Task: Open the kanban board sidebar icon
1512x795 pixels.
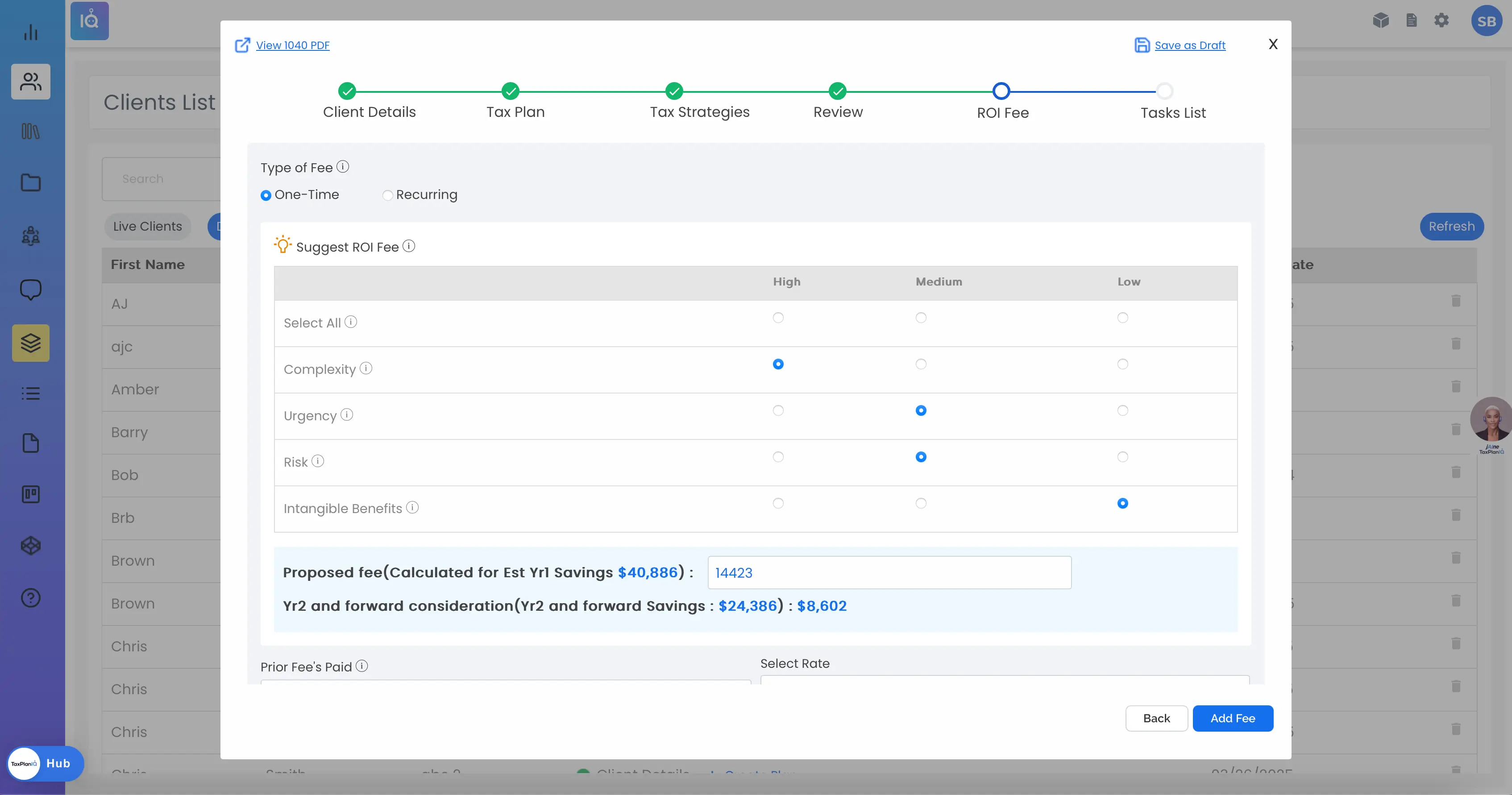Action: [30, 495]
